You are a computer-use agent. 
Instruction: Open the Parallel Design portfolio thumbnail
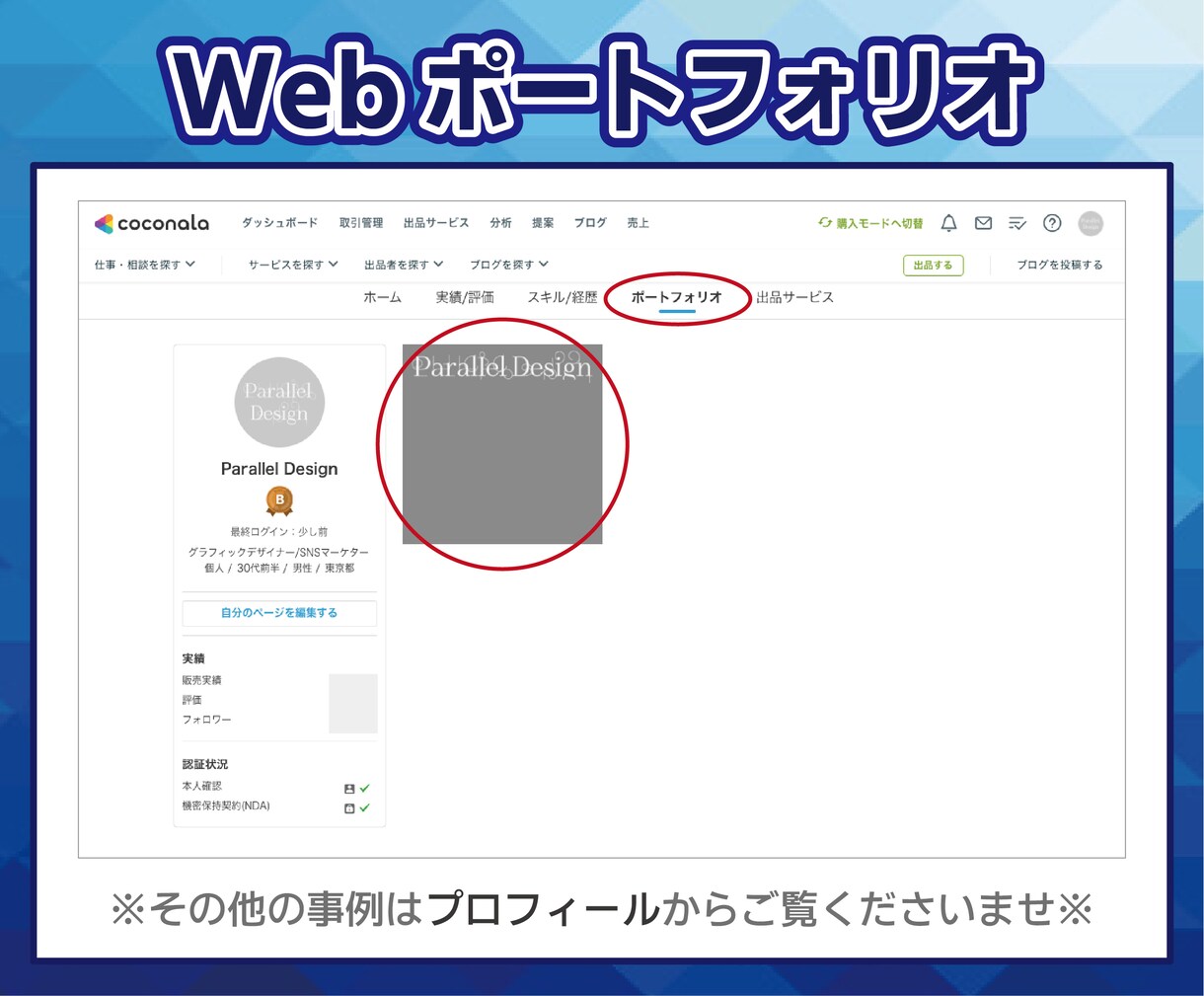coord(502,444)
